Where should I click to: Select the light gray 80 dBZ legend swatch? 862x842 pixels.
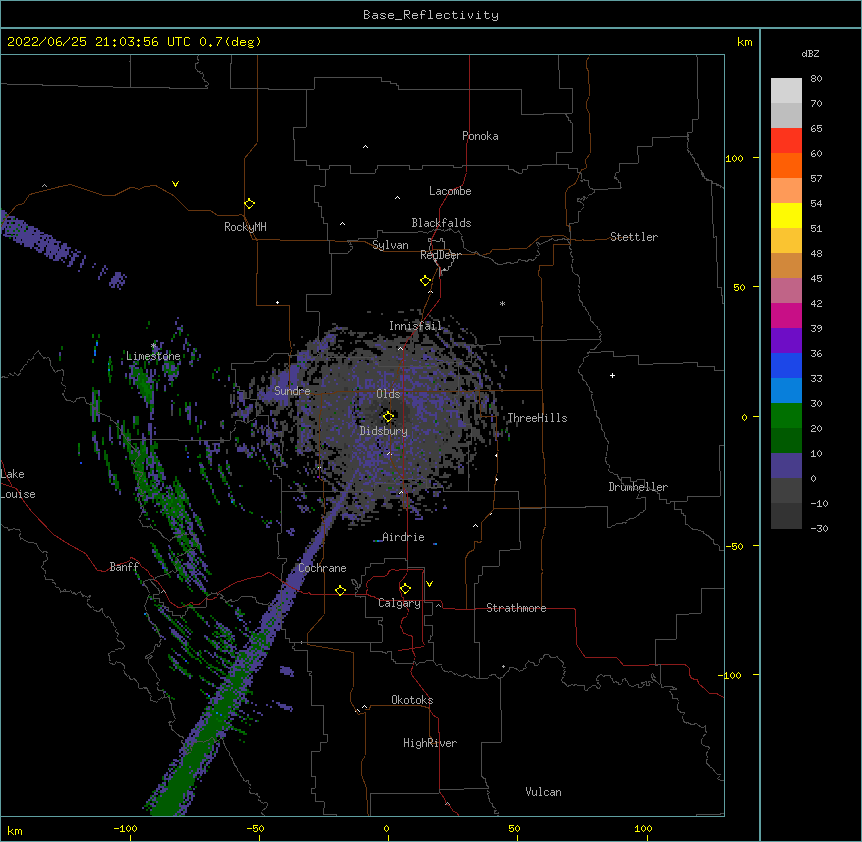(786, 91)
